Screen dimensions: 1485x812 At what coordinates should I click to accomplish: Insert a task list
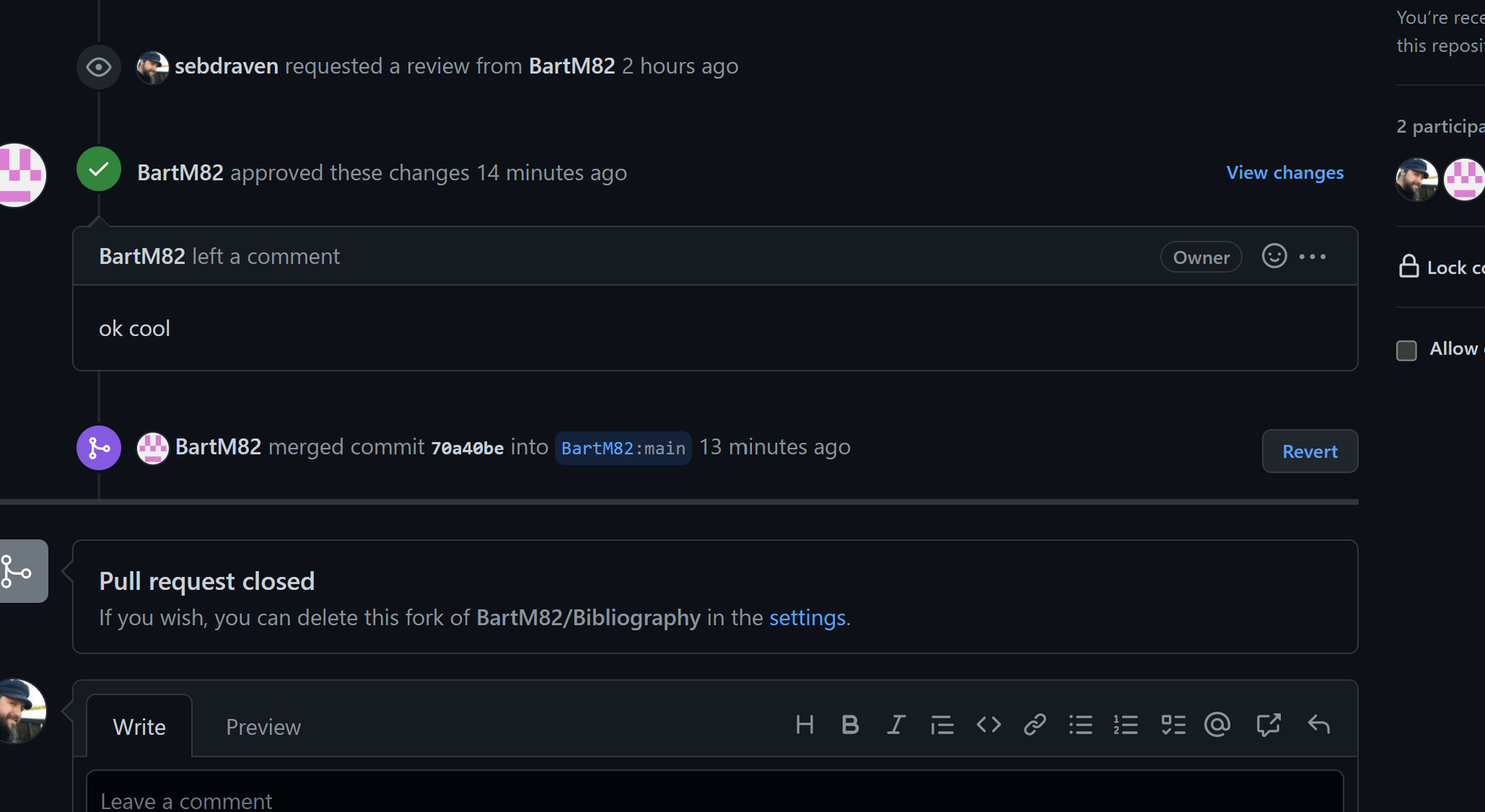pyautogui.click(x=1173, y=725)
